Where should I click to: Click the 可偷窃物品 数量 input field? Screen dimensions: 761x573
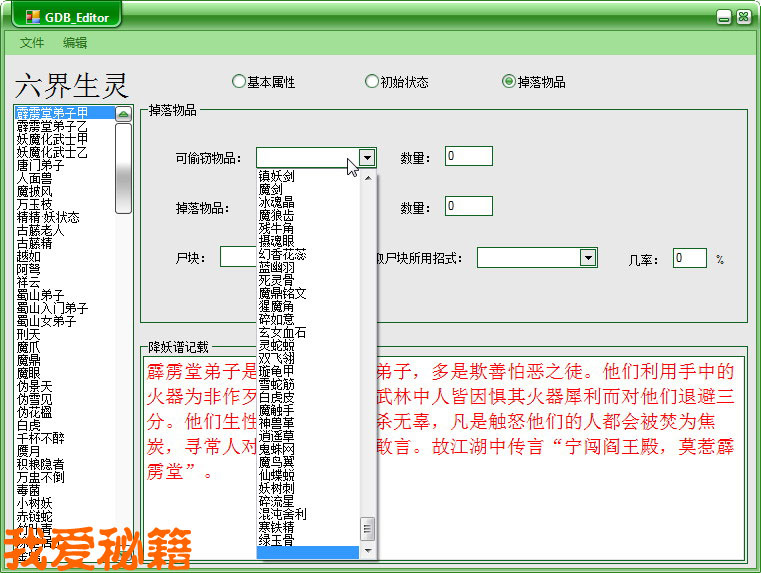click(468, 156)
